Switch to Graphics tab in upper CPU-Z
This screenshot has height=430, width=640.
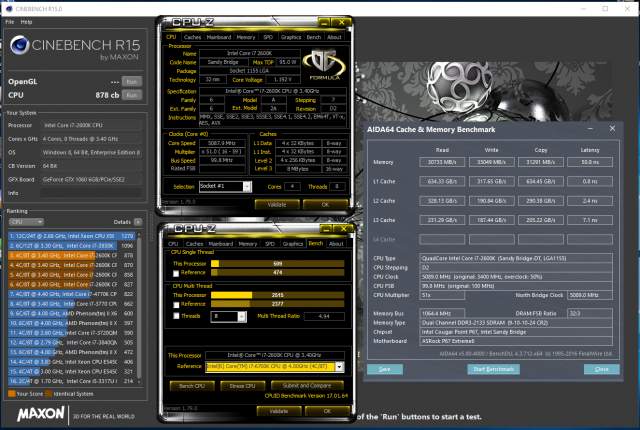click(291, 37)
